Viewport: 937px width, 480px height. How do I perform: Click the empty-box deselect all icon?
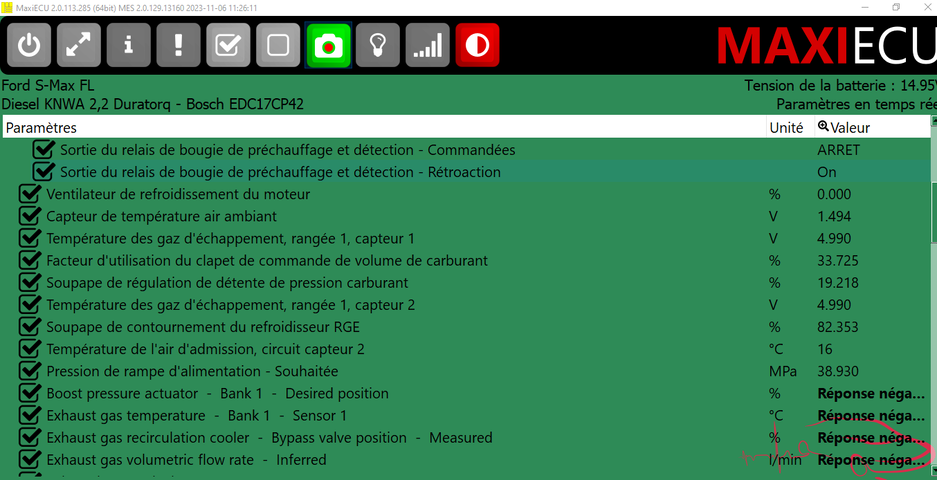pos(278,45)
